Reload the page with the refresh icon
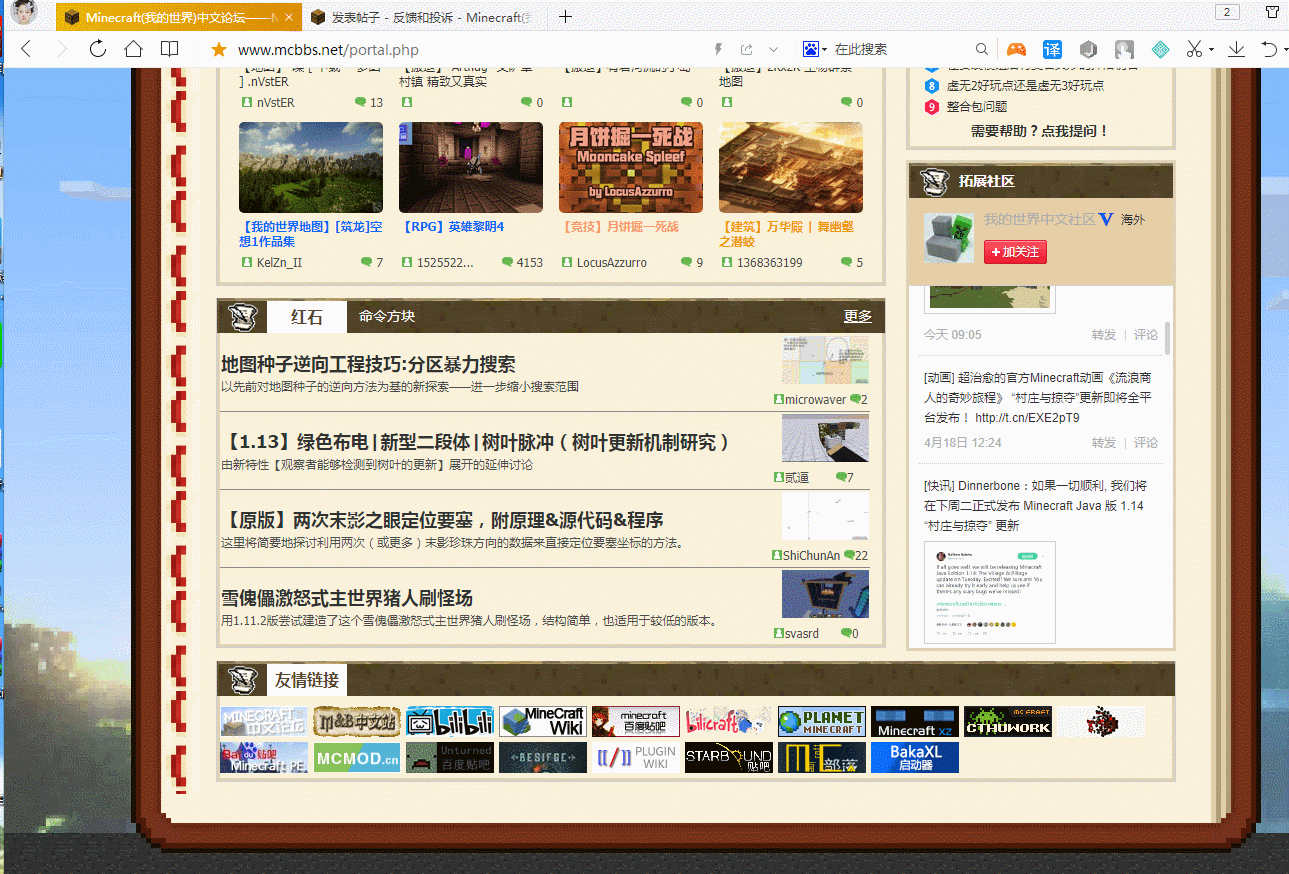 [x=97, y=49]
